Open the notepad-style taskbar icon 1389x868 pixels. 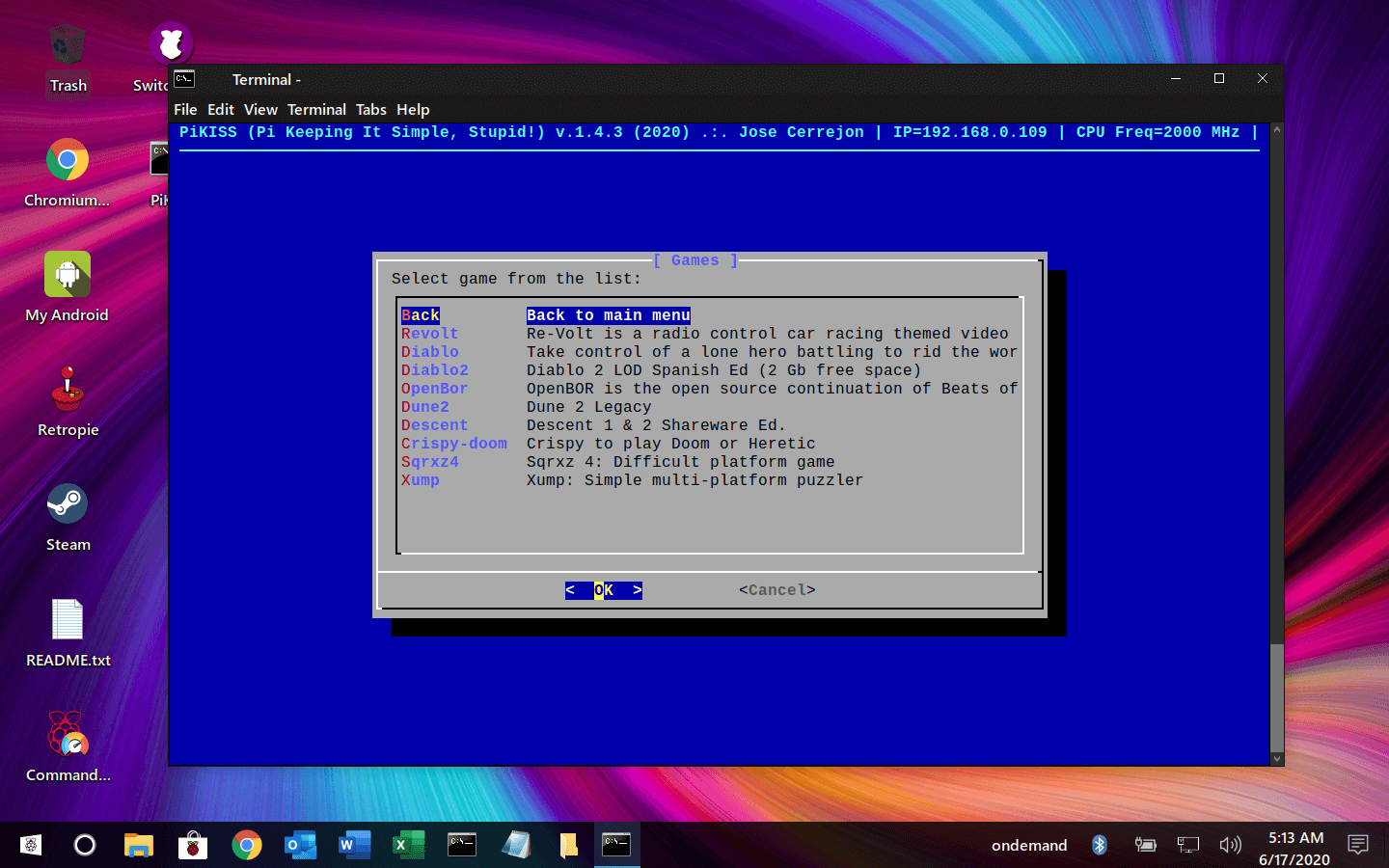click(x=517, y=845)
